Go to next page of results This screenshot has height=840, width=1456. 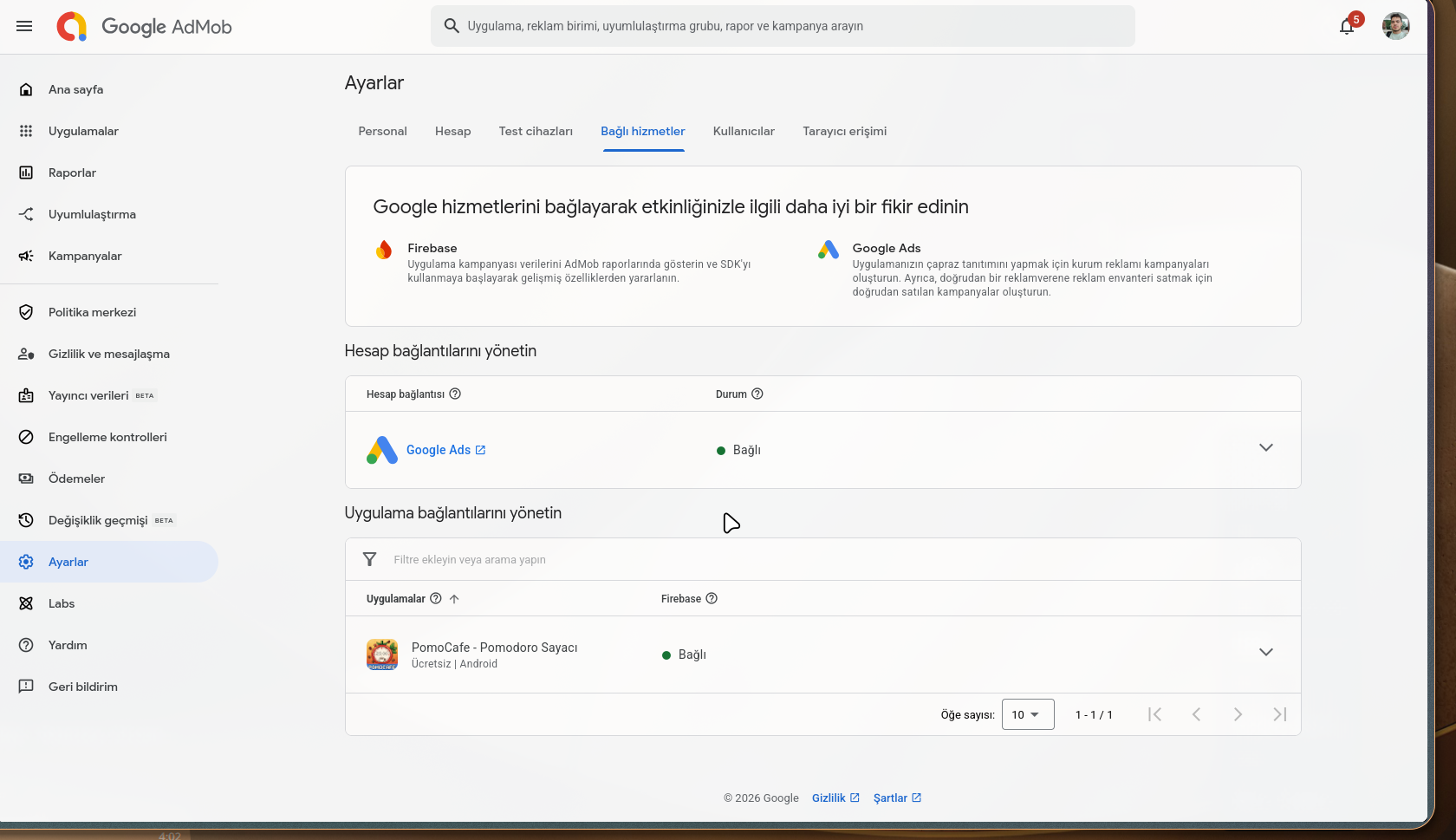click(1238, 714)
